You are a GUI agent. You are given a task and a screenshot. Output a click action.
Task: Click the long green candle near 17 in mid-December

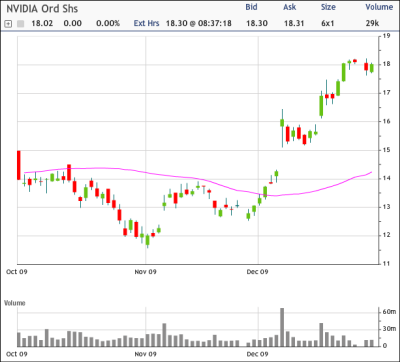pyautogui.click(x=321, y=106)
